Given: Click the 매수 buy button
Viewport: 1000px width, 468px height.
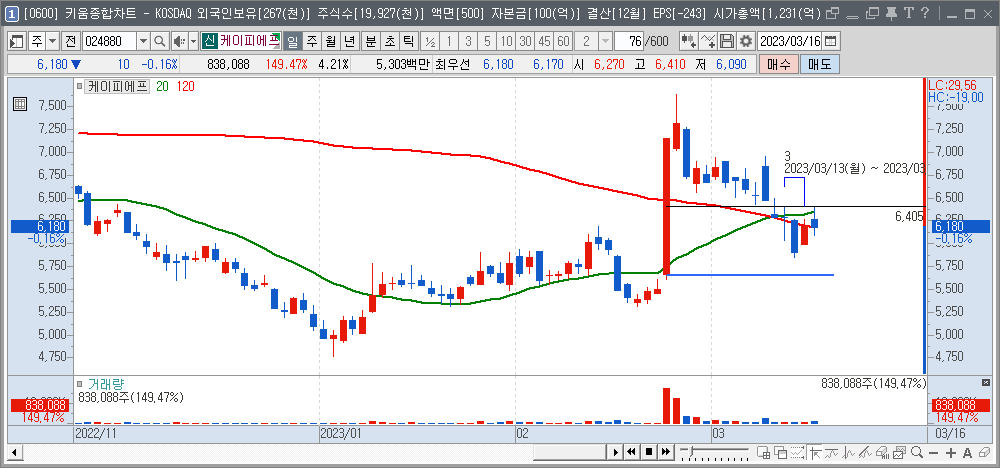Looking at the screenshot, I should [778, 64].
